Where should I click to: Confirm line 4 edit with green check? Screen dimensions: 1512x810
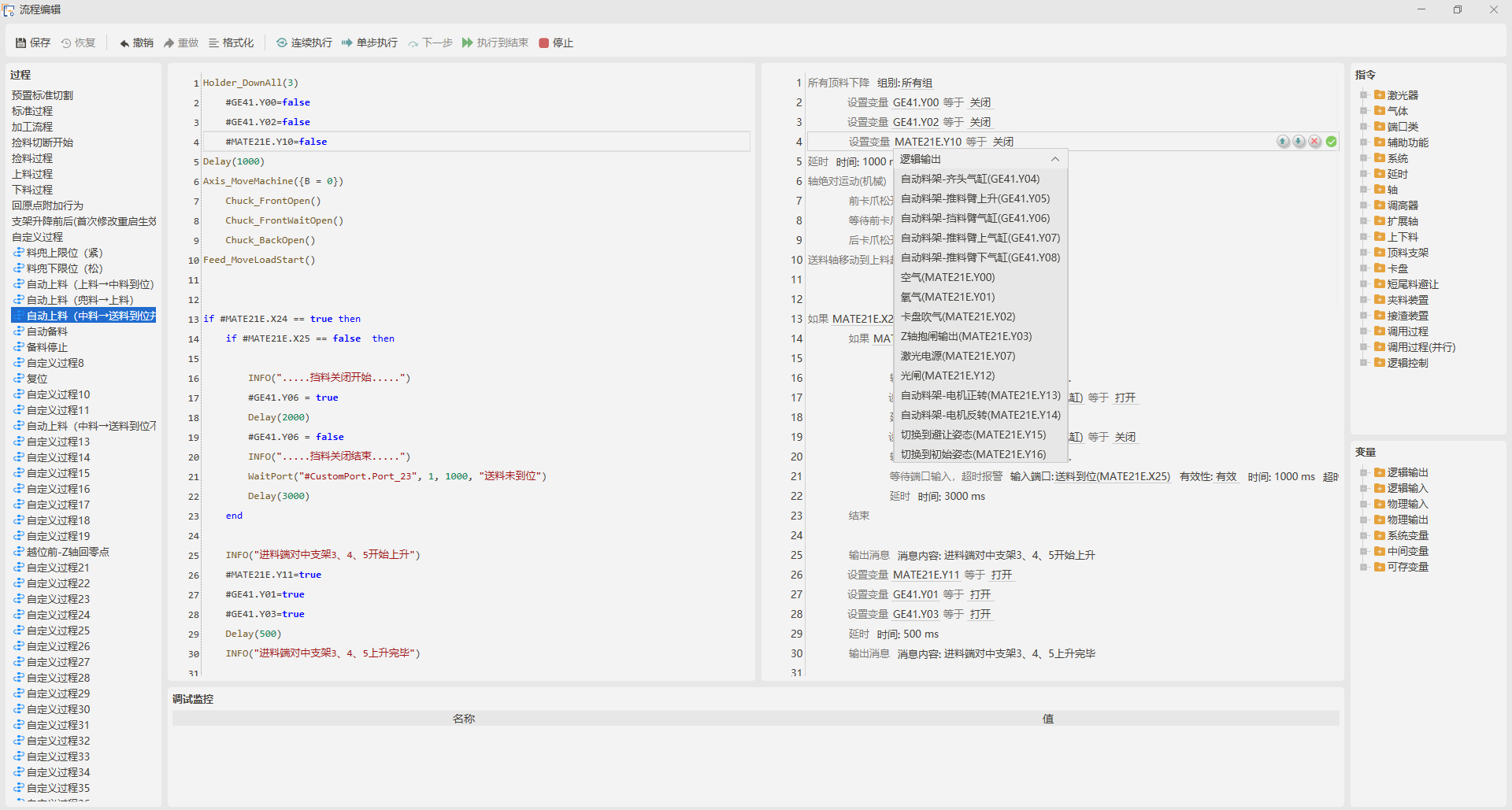[x=1331, y=142]
